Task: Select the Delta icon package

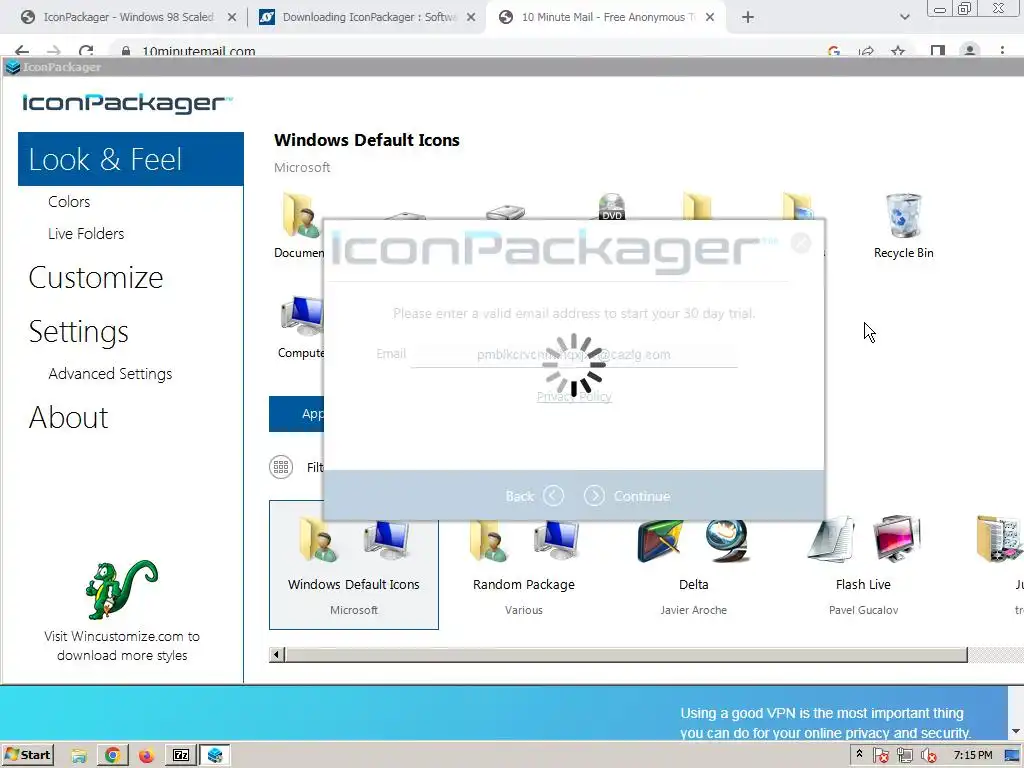Action: click(694, 568)
